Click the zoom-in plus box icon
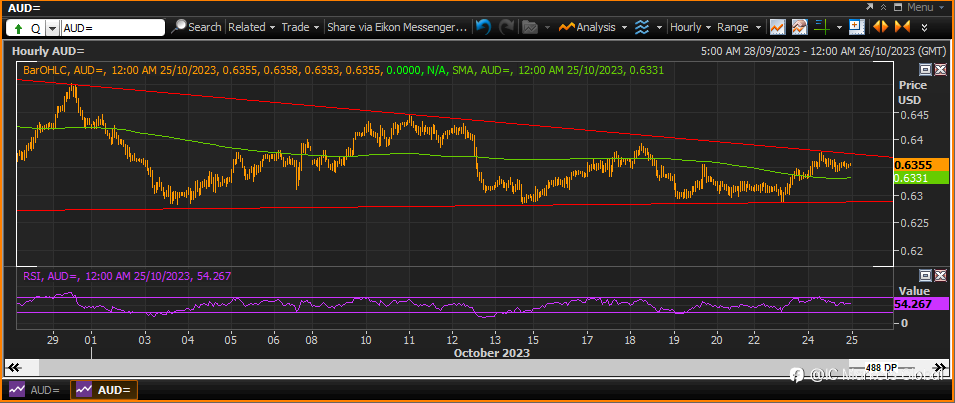 coord(857,27)
